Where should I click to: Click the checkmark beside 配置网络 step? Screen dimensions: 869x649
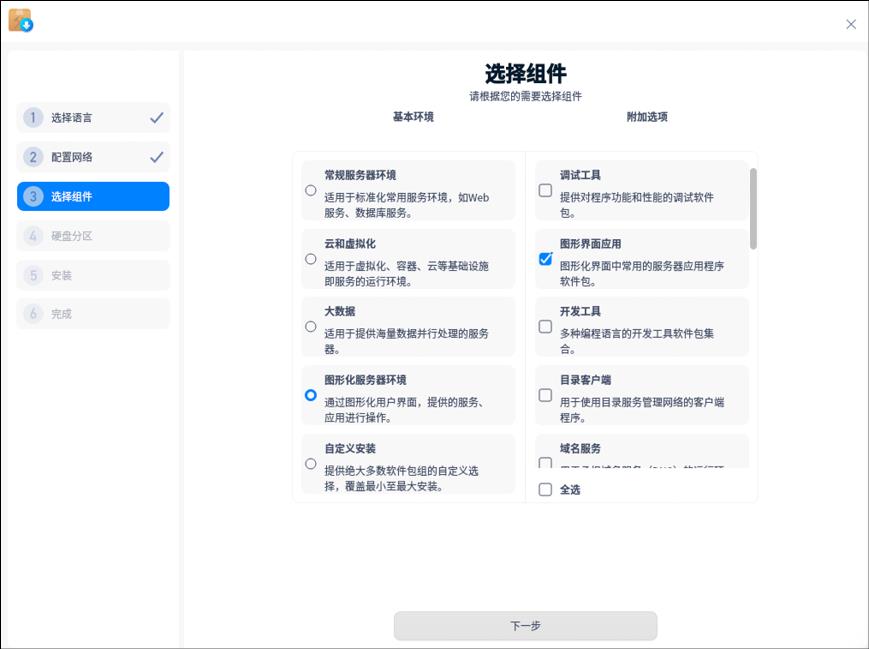[x=157, y=157]
